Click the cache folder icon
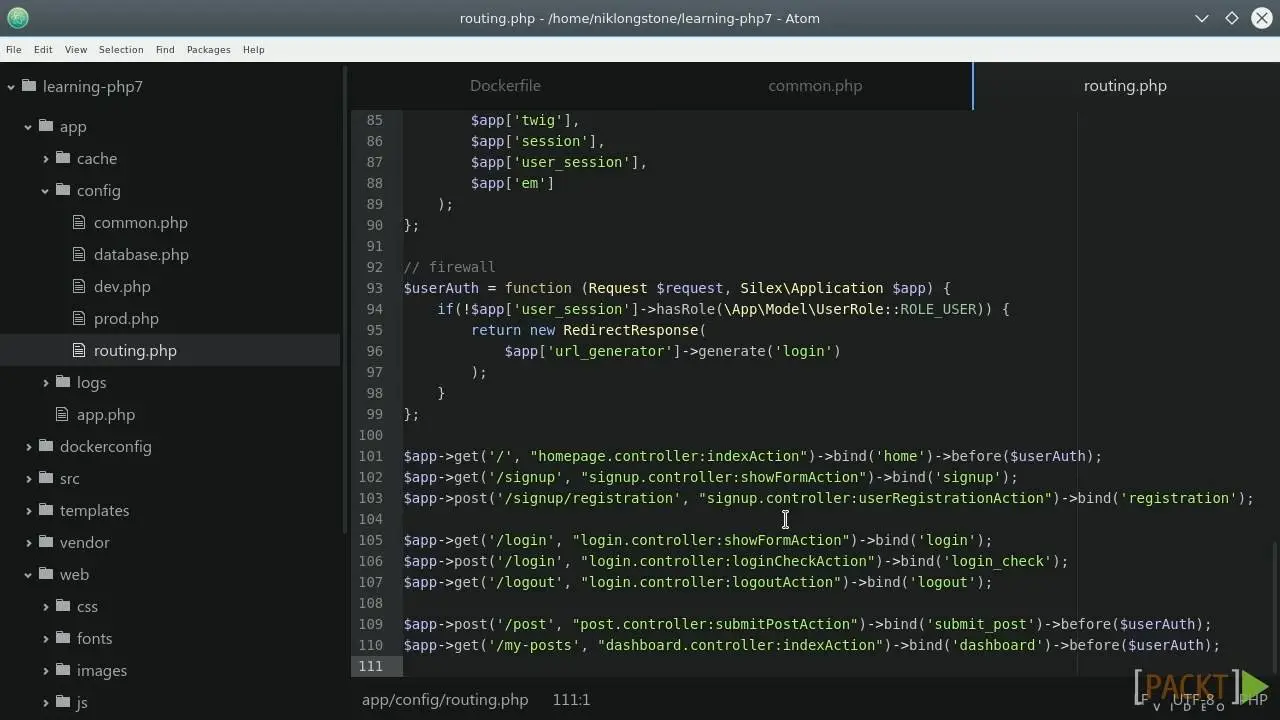The width and height of the screenshot is (1280, 720). click(x=63, y=158)
